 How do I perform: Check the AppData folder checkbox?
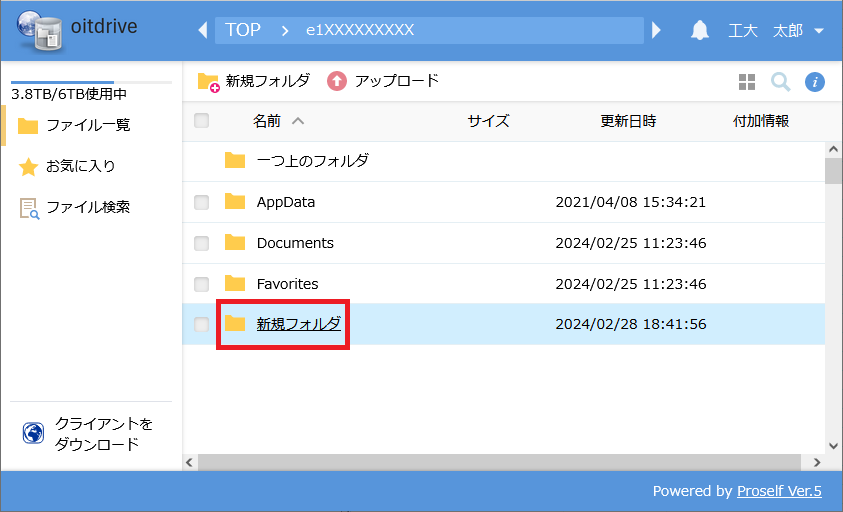click(202, 202)
